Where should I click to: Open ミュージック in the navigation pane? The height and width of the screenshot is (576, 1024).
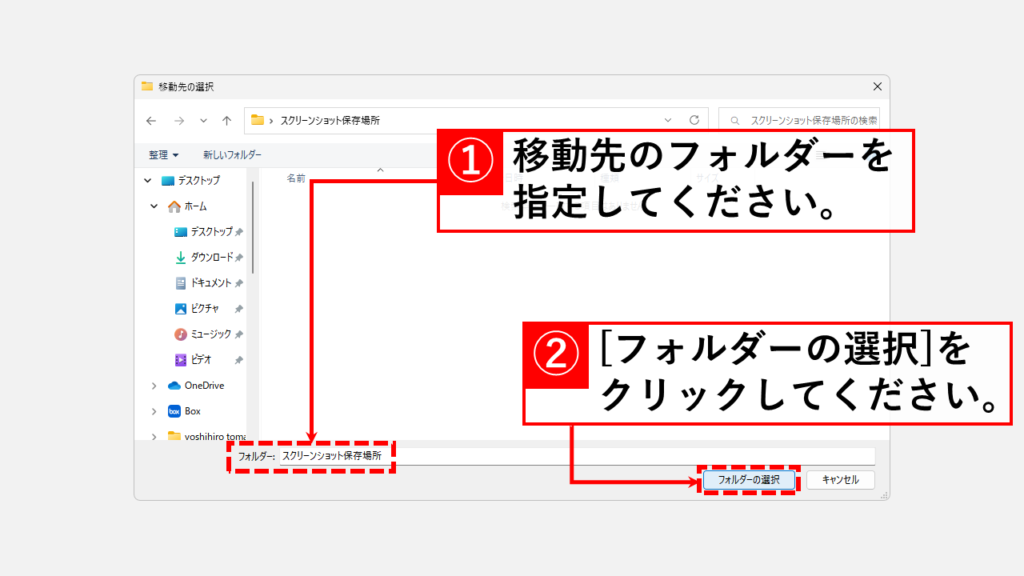coord(203,334)
